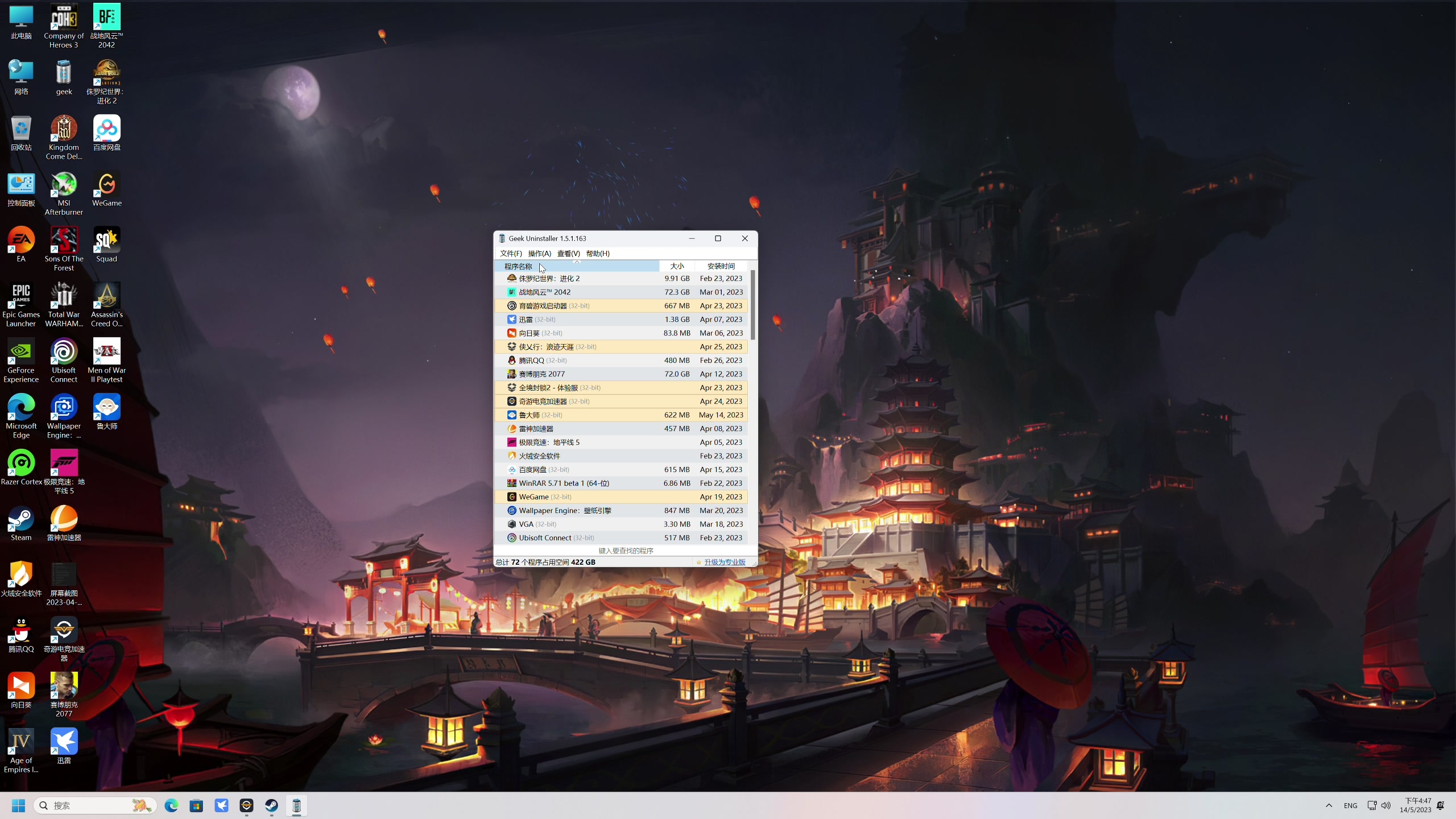1456x819 pixels.
Task: Select the 战地风云™ 2042 row in list
Action: [x=621, y=292]
